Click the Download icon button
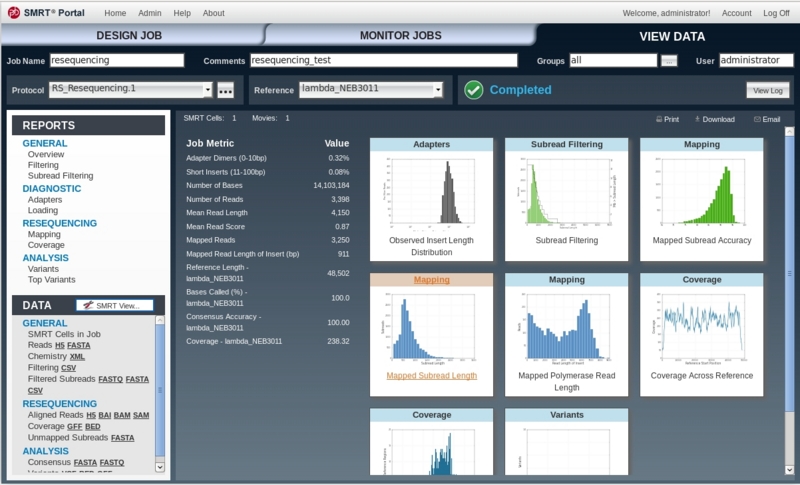This screenshot has width=800, height=485. [x=714, y=119]
